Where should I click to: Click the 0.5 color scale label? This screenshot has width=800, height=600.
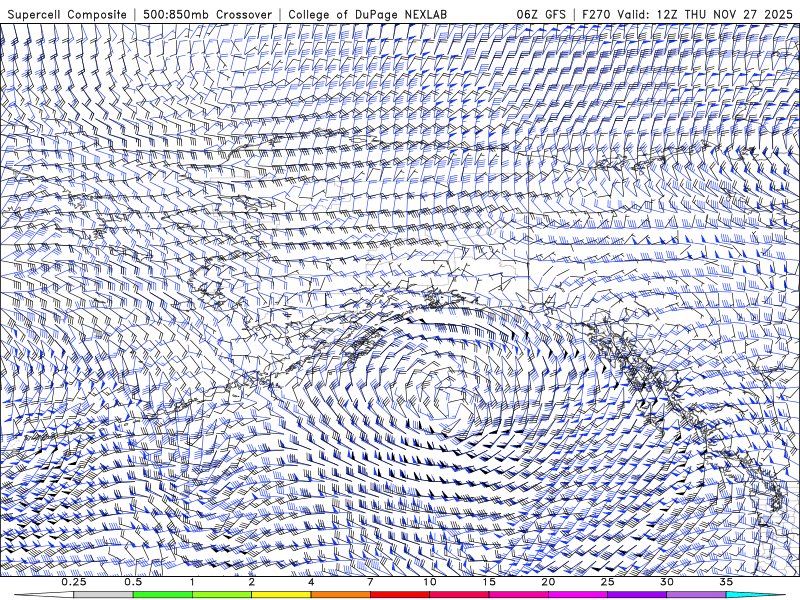(133, 582)
